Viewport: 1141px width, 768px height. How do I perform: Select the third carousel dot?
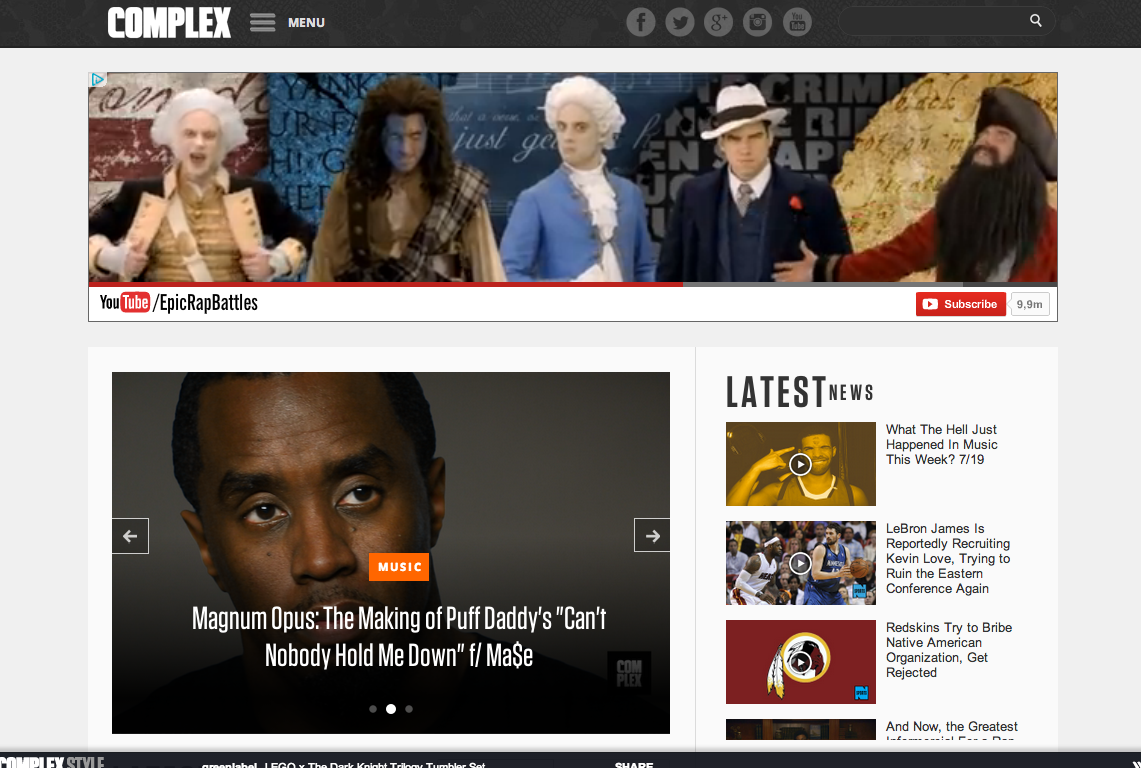409,709
